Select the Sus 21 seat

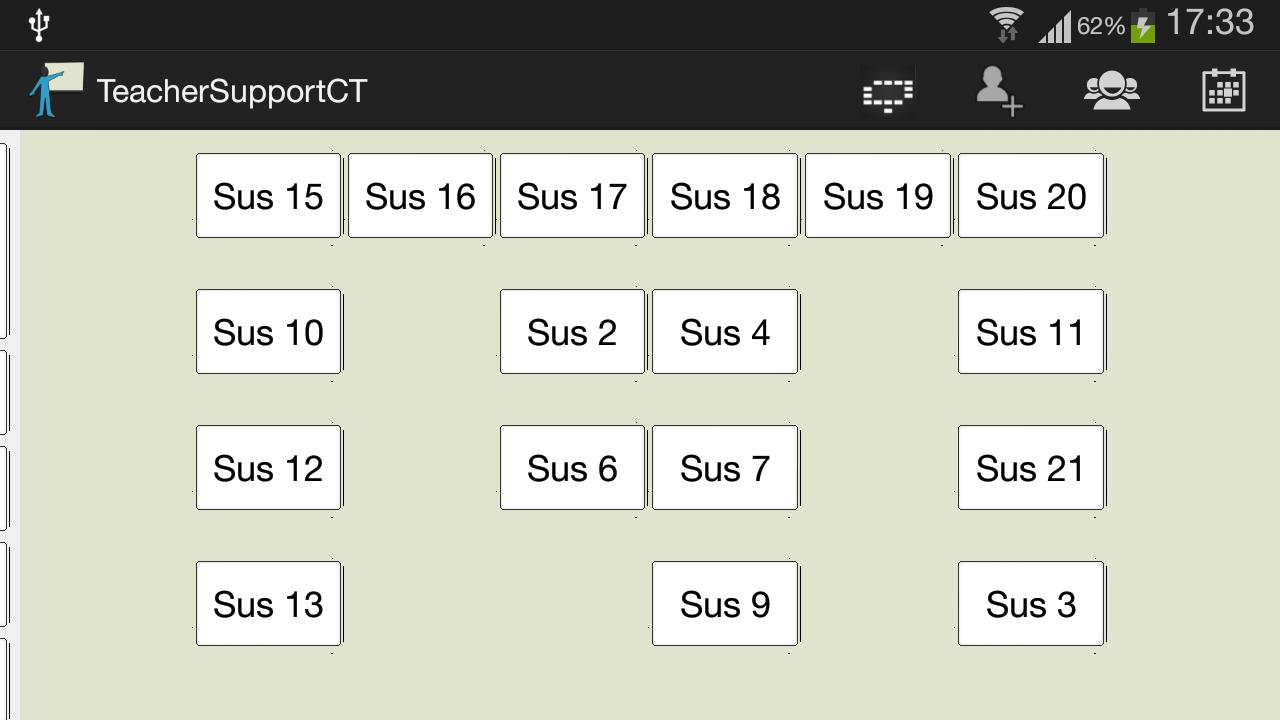[1030, 467]
